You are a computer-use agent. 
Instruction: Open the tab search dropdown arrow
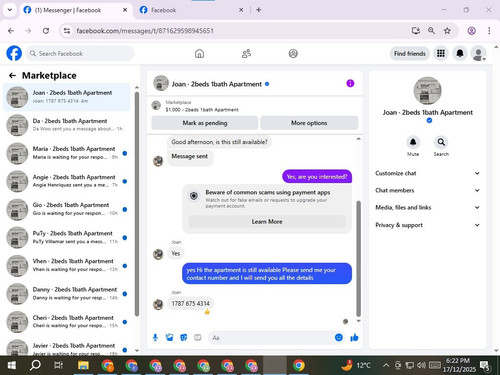point(10,10)
